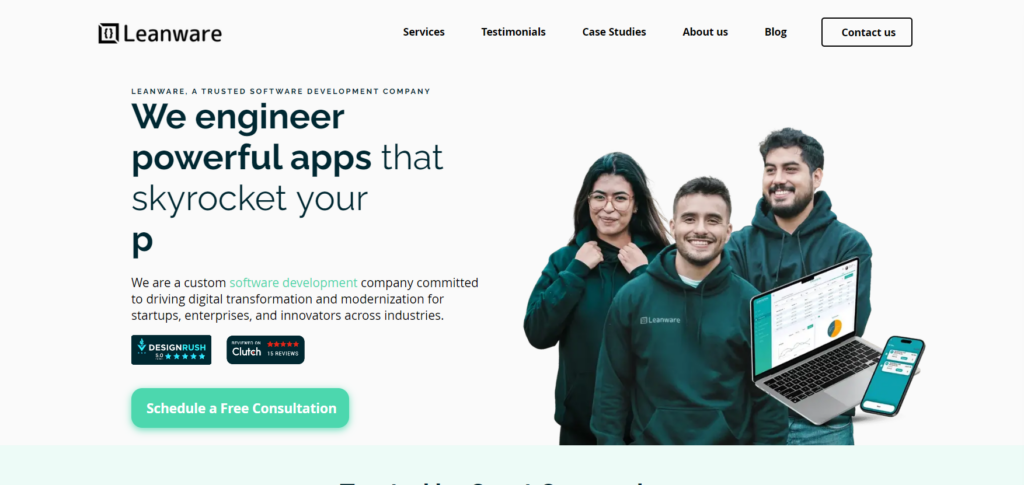Click the Clutch five red stars
The image size is (1024, 485).
[x=283, y=344]
